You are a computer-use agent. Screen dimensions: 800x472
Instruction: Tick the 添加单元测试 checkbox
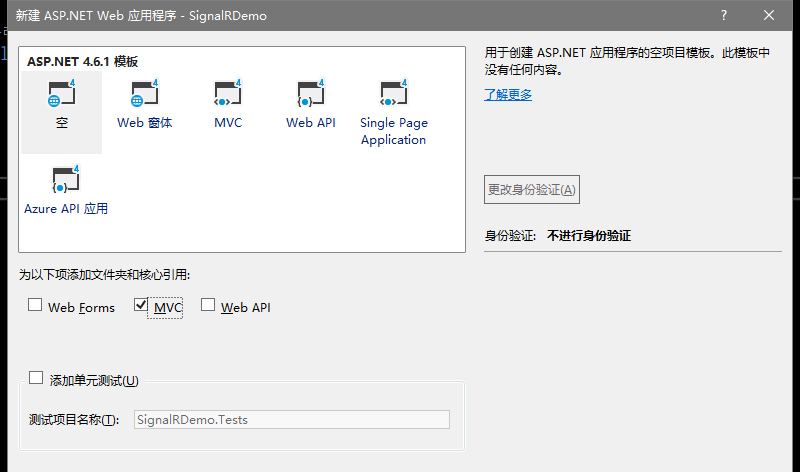[x=36, y=378]
